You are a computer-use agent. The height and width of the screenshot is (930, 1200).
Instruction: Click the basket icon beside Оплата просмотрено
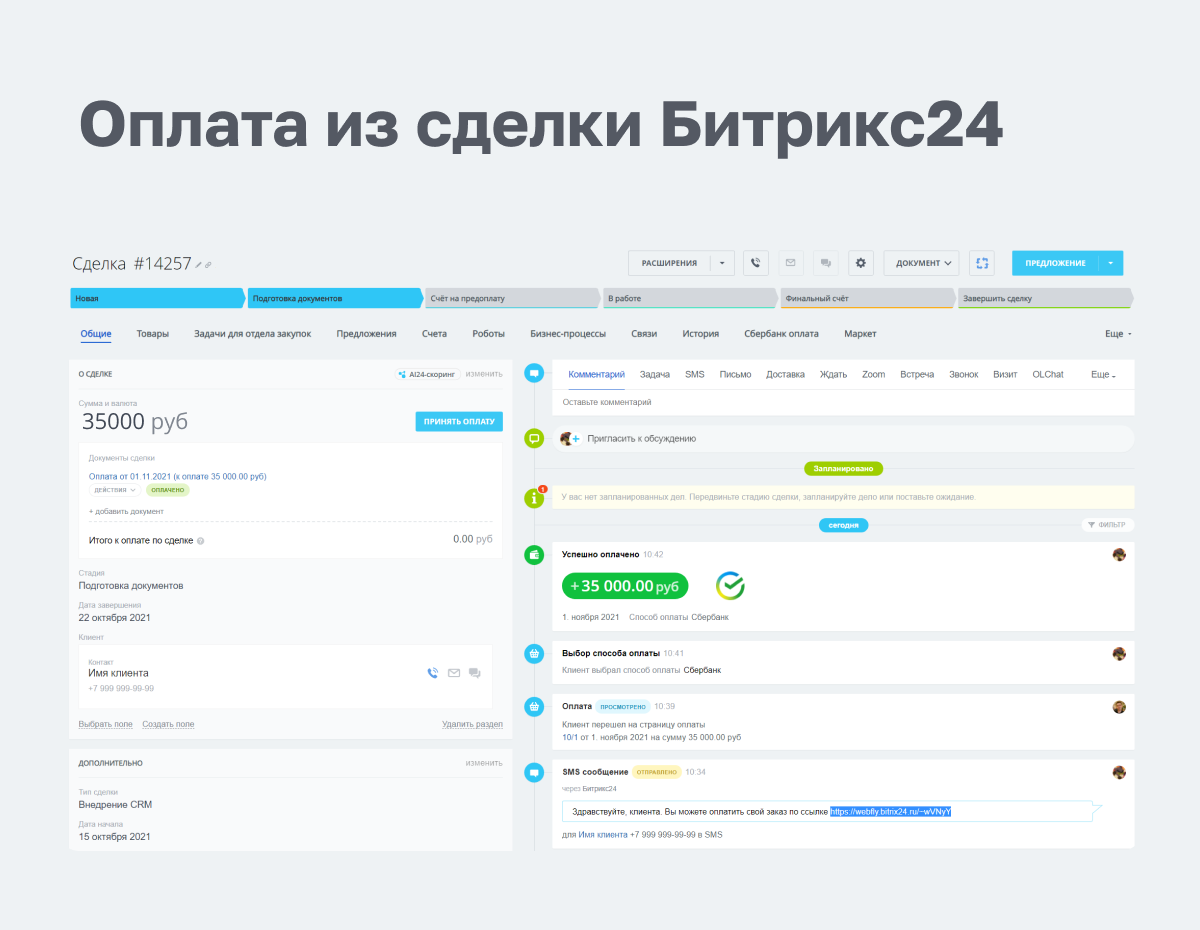click(535, 706)
